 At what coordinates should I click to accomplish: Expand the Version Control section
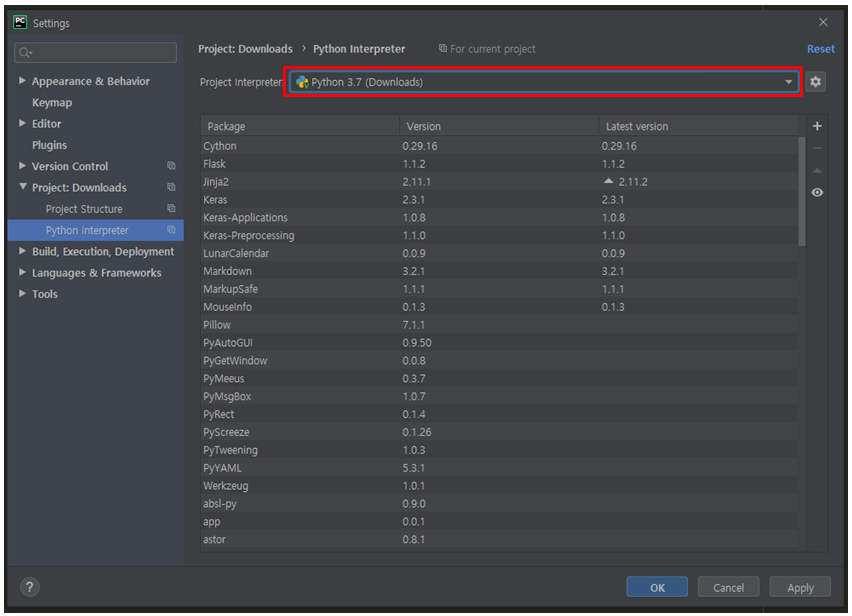click(x=22, y=166)
